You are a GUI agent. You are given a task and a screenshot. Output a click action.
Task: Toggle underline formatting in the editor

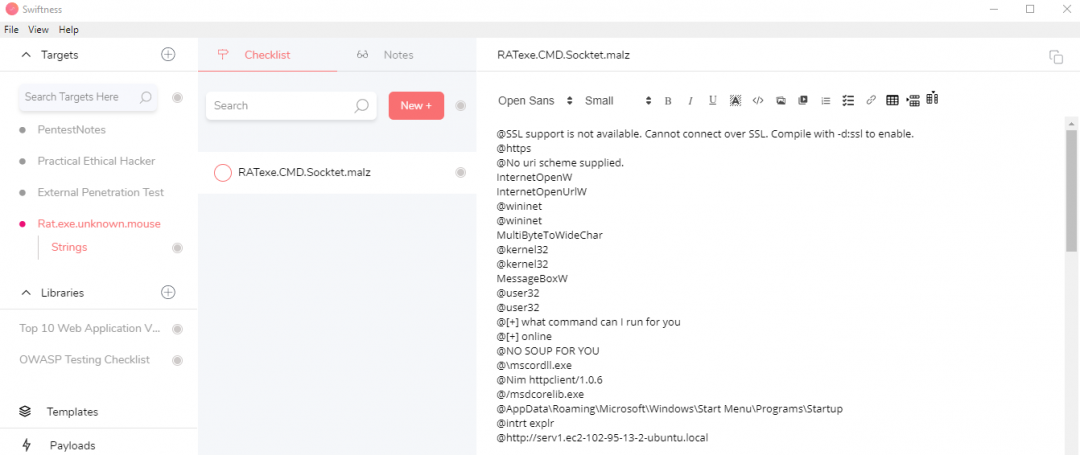pyautogui.click(x=713, y=100)
